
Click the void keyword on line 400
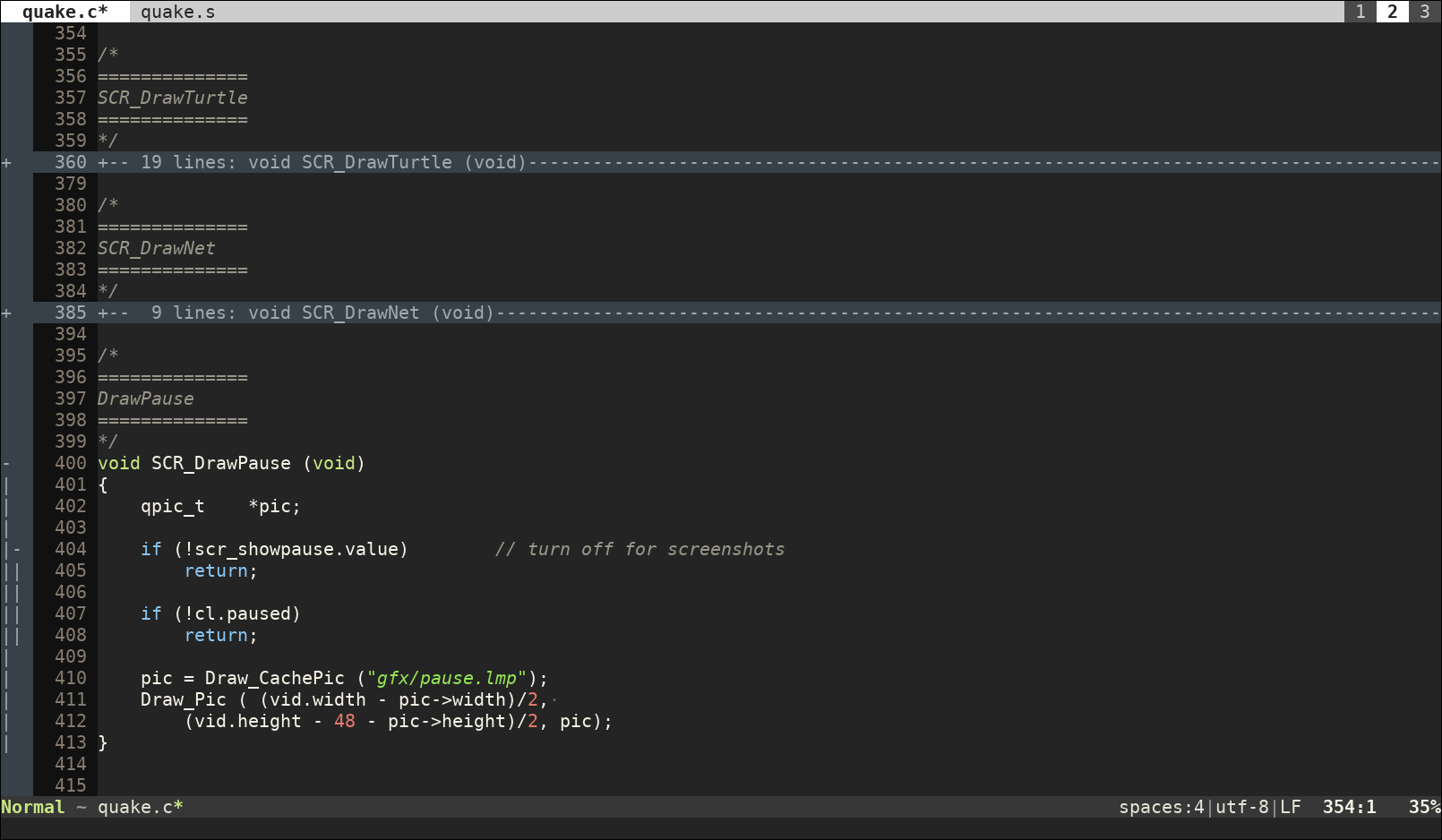(x=119, y=463)
